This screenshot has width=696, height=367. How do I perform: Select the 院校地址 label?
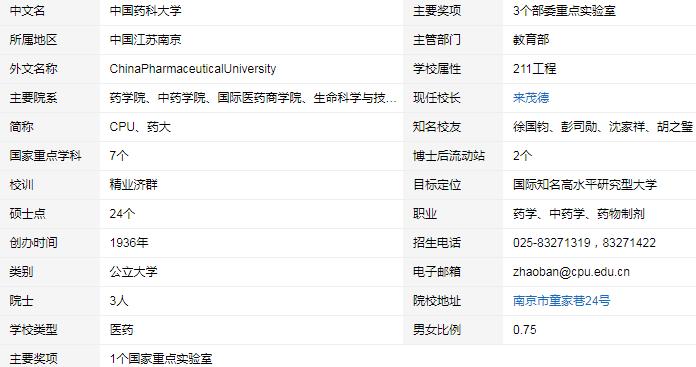(x=437, y=300)
